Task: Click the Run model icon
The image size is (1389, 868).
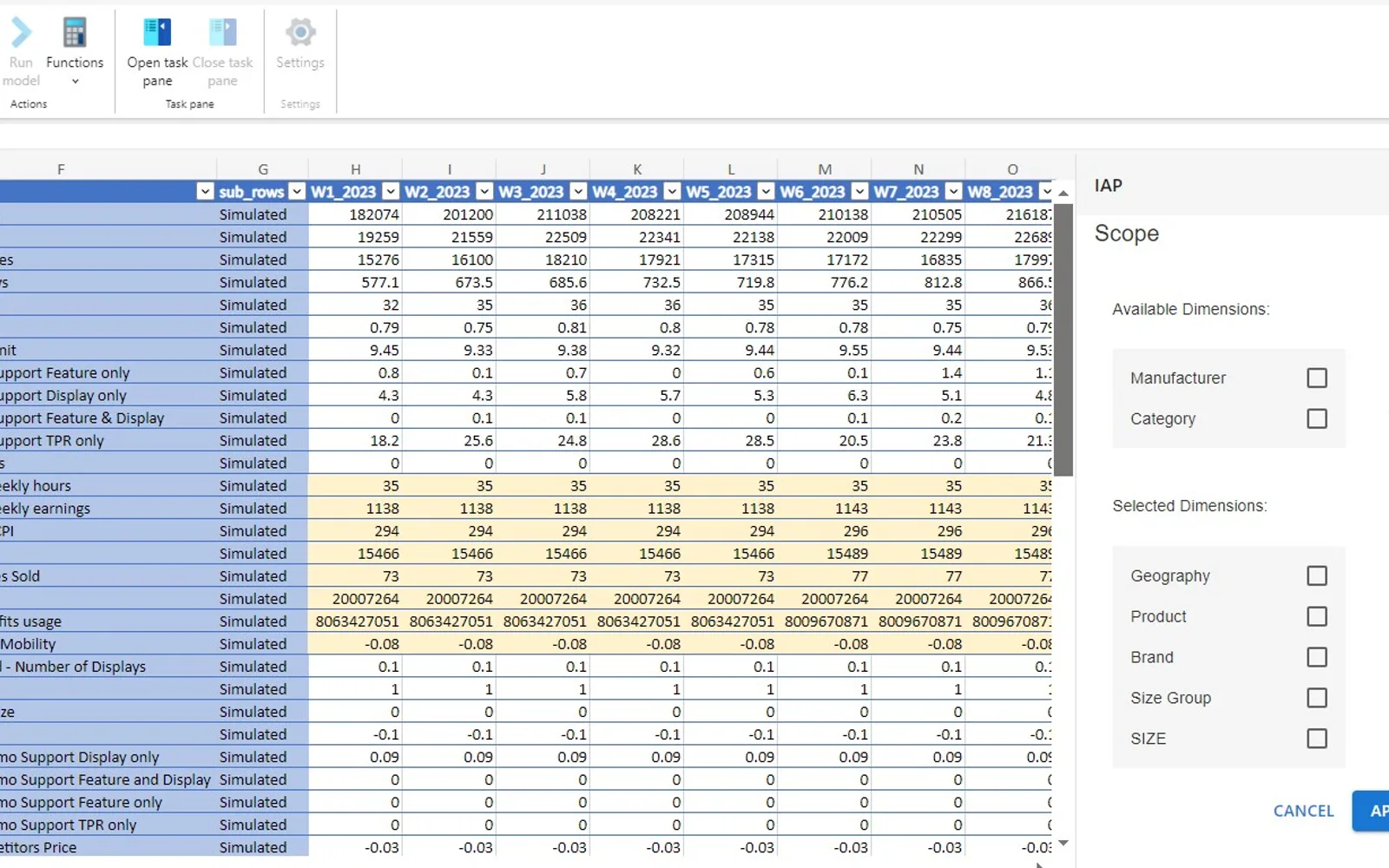Action: click(21, 33)
